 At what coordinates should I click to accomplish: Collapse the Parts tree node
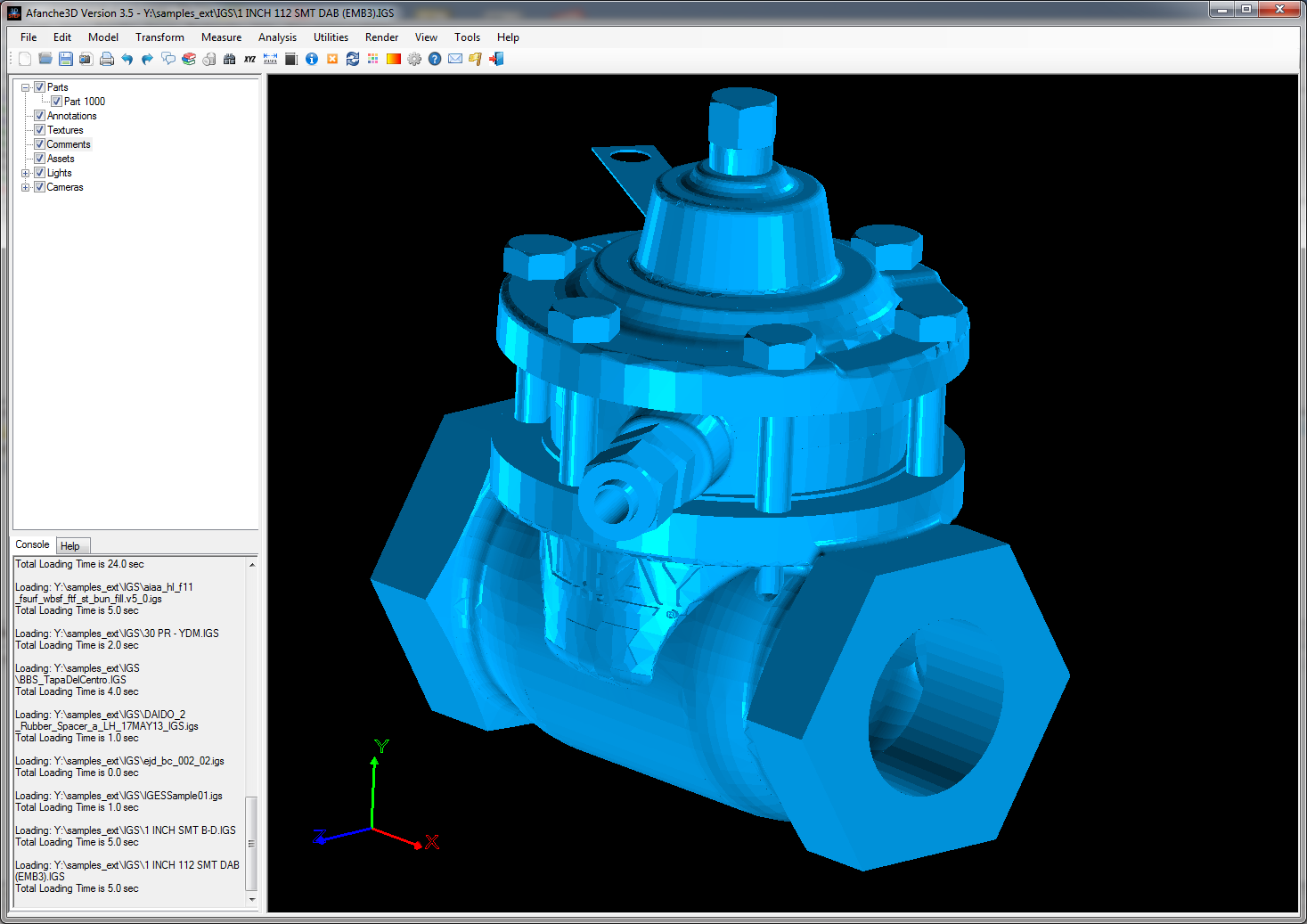pyautogui.click(x=26, y=87)
